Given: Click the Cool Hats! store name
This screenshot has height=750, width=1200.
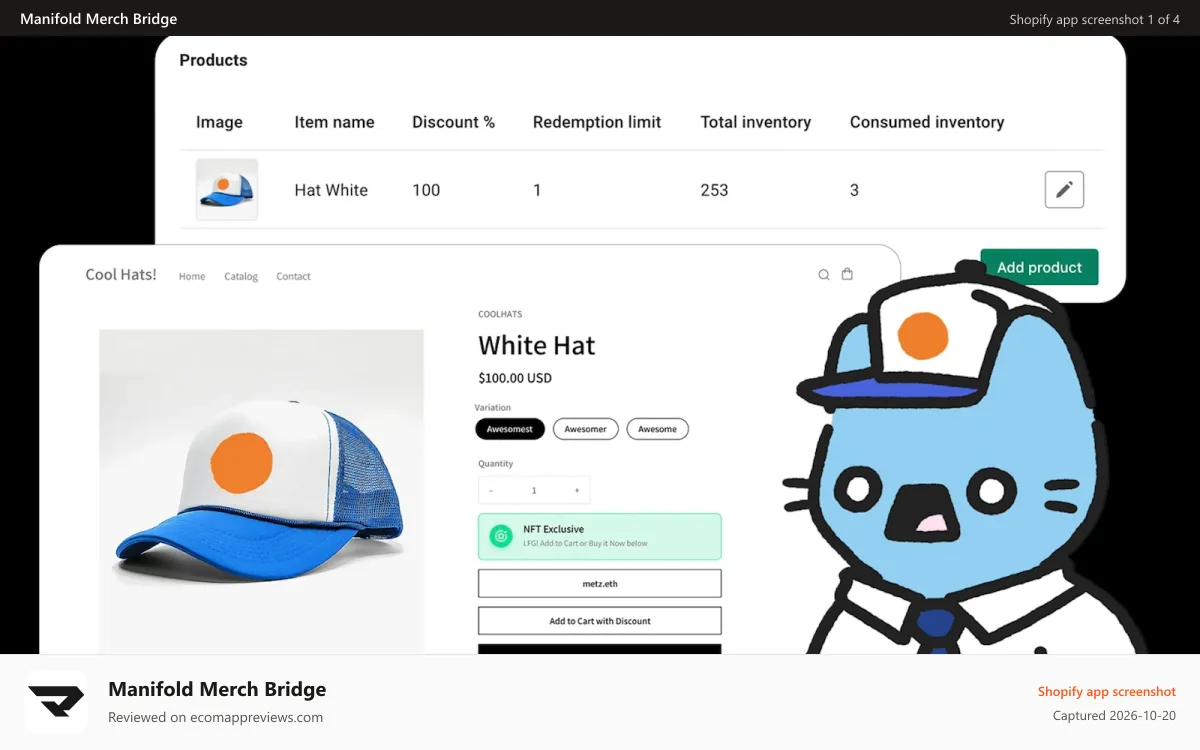Looking at the screenshot, I should (x=121, y=274).
